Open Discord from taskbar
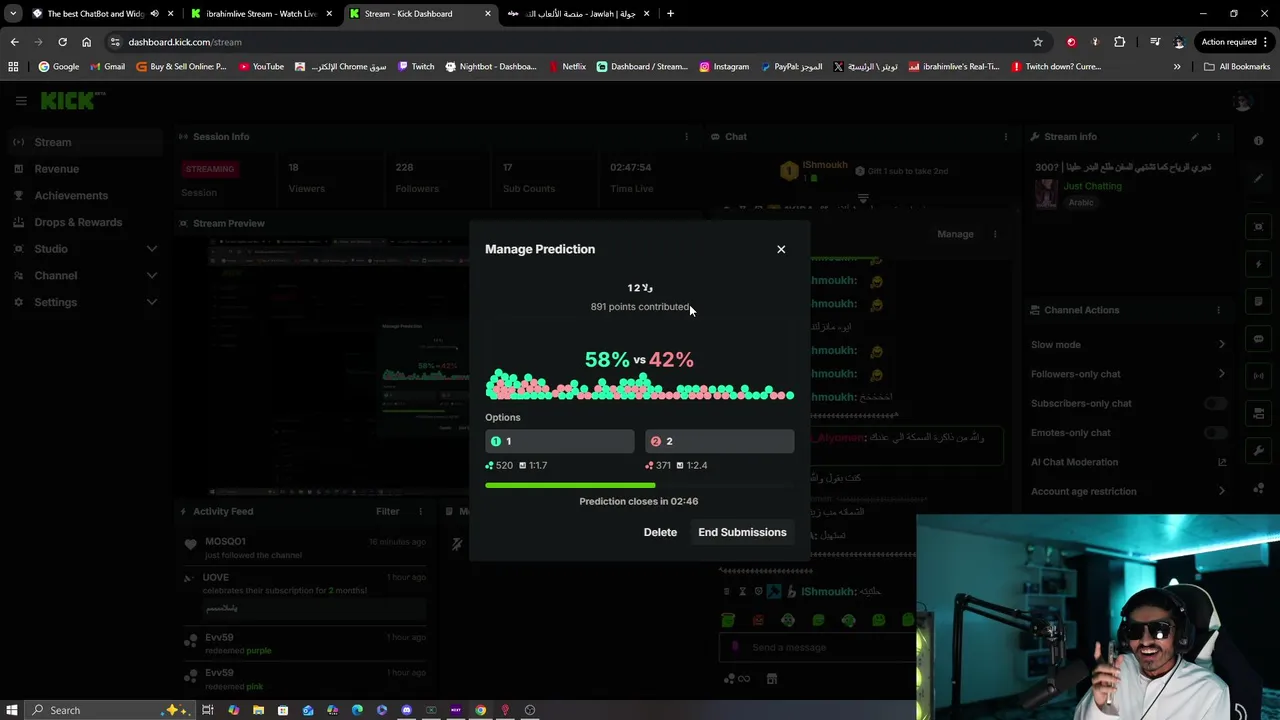Viewport: 1280px width, 720px height. pos(406,710)
